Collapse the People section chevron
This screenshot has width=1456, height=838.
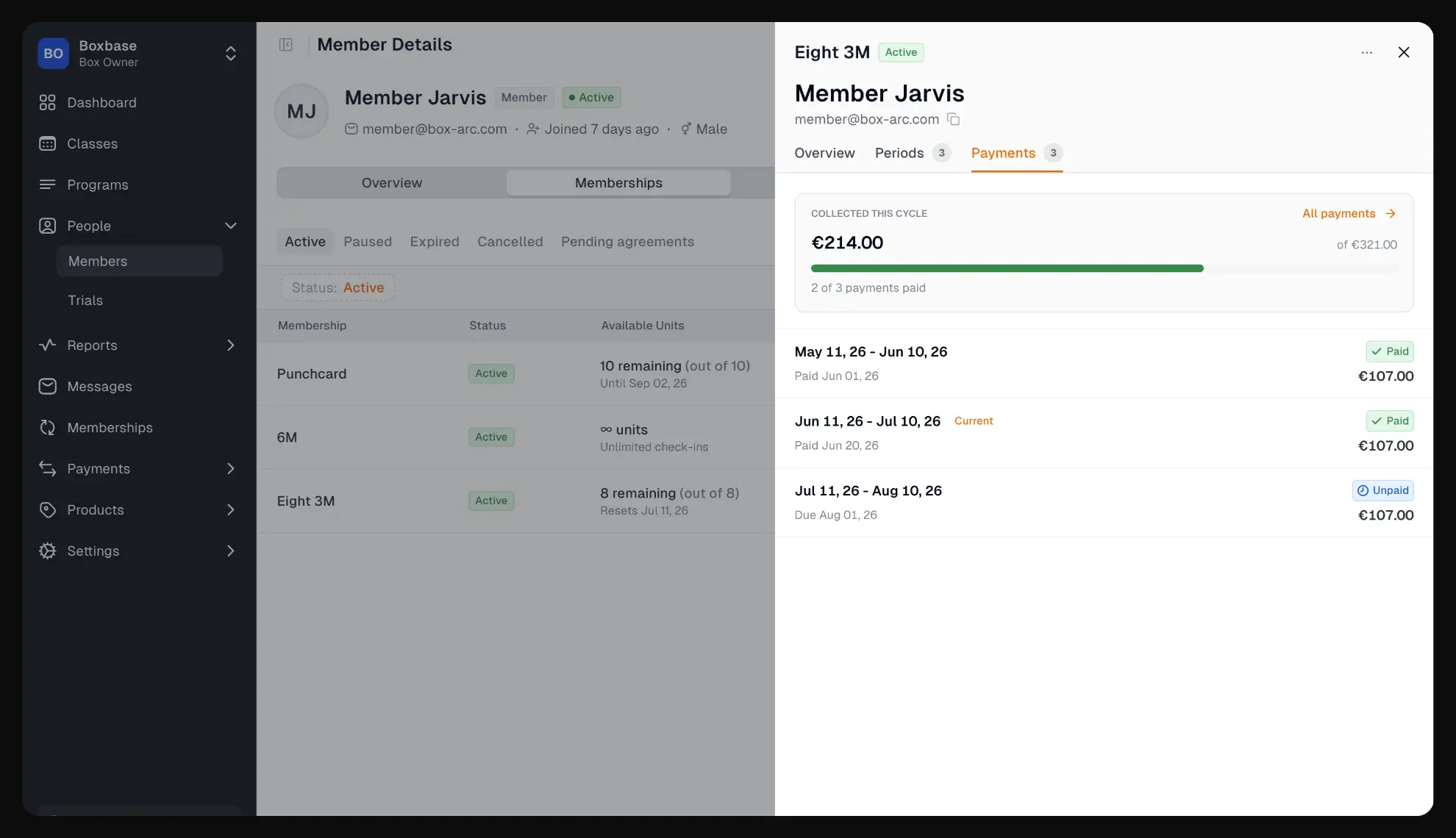click(x=230, y=226)
